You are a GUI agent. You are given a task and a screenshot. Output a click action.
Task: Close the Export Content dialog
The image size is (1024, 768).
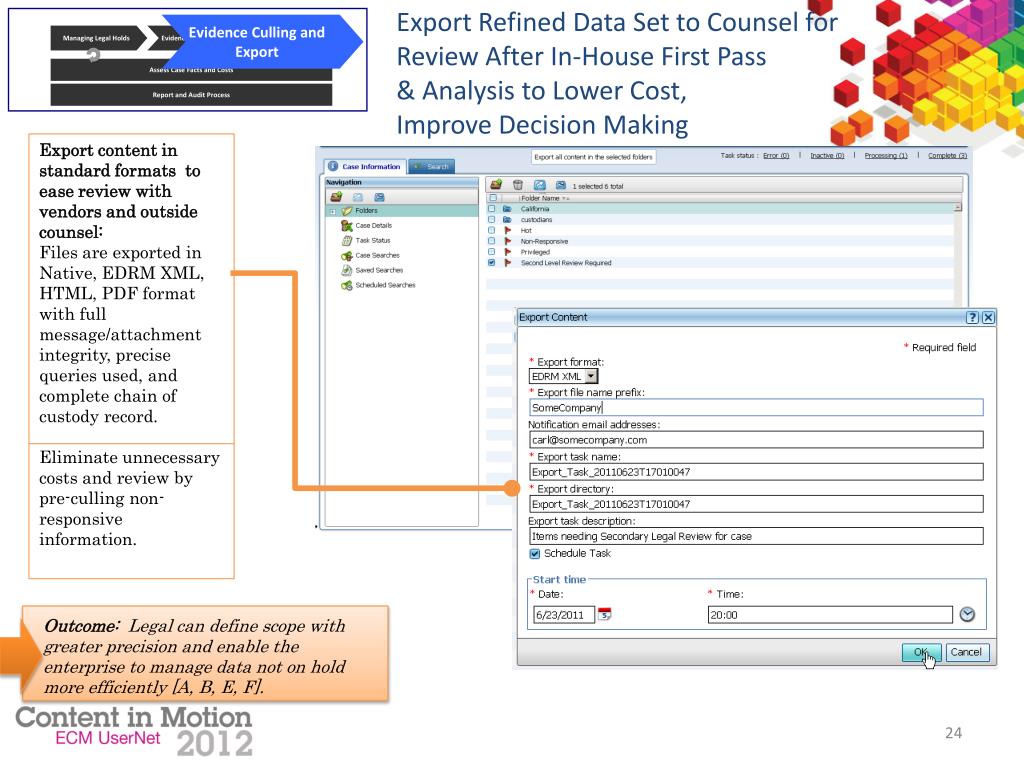(x=988, y=317)
